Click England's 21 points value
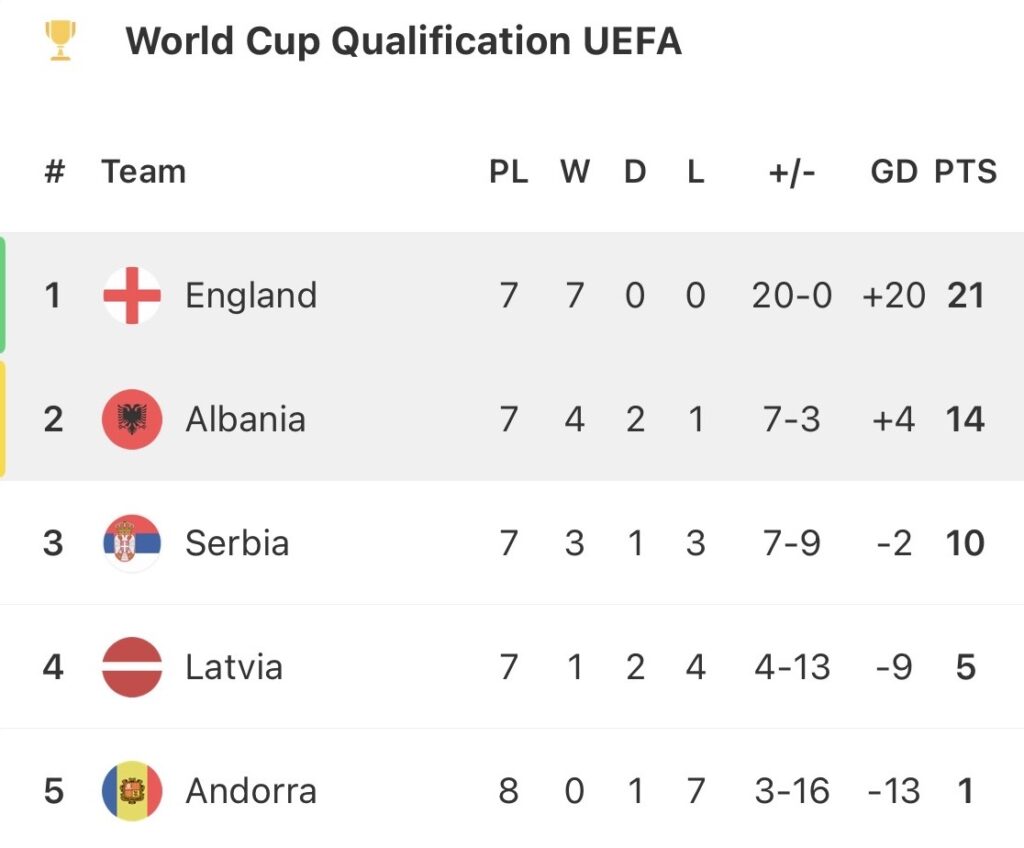 [x=965, y=295]
